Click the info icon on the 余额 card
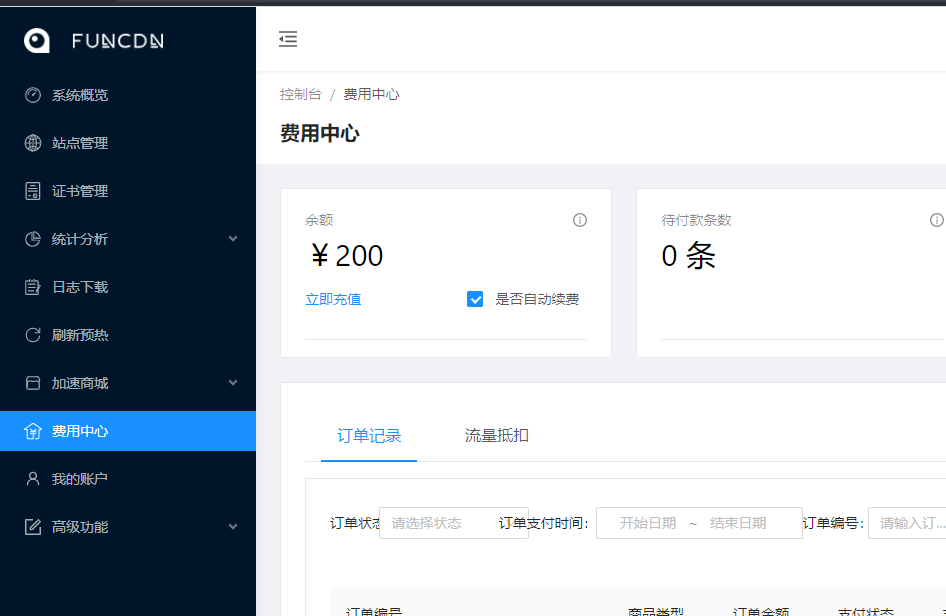 pos(580,220)
